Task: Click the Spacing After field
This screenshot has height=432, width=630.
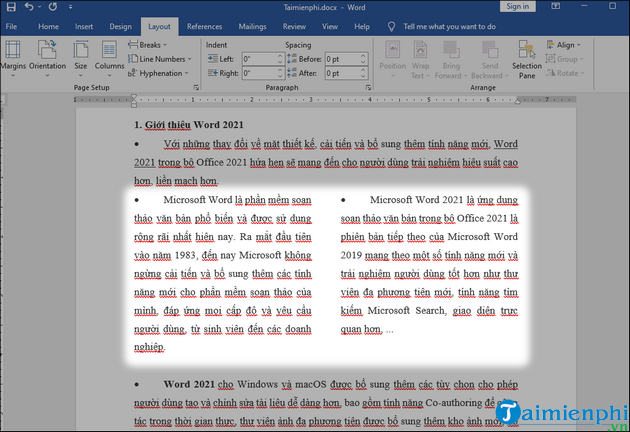Action: tap(342, 73)
